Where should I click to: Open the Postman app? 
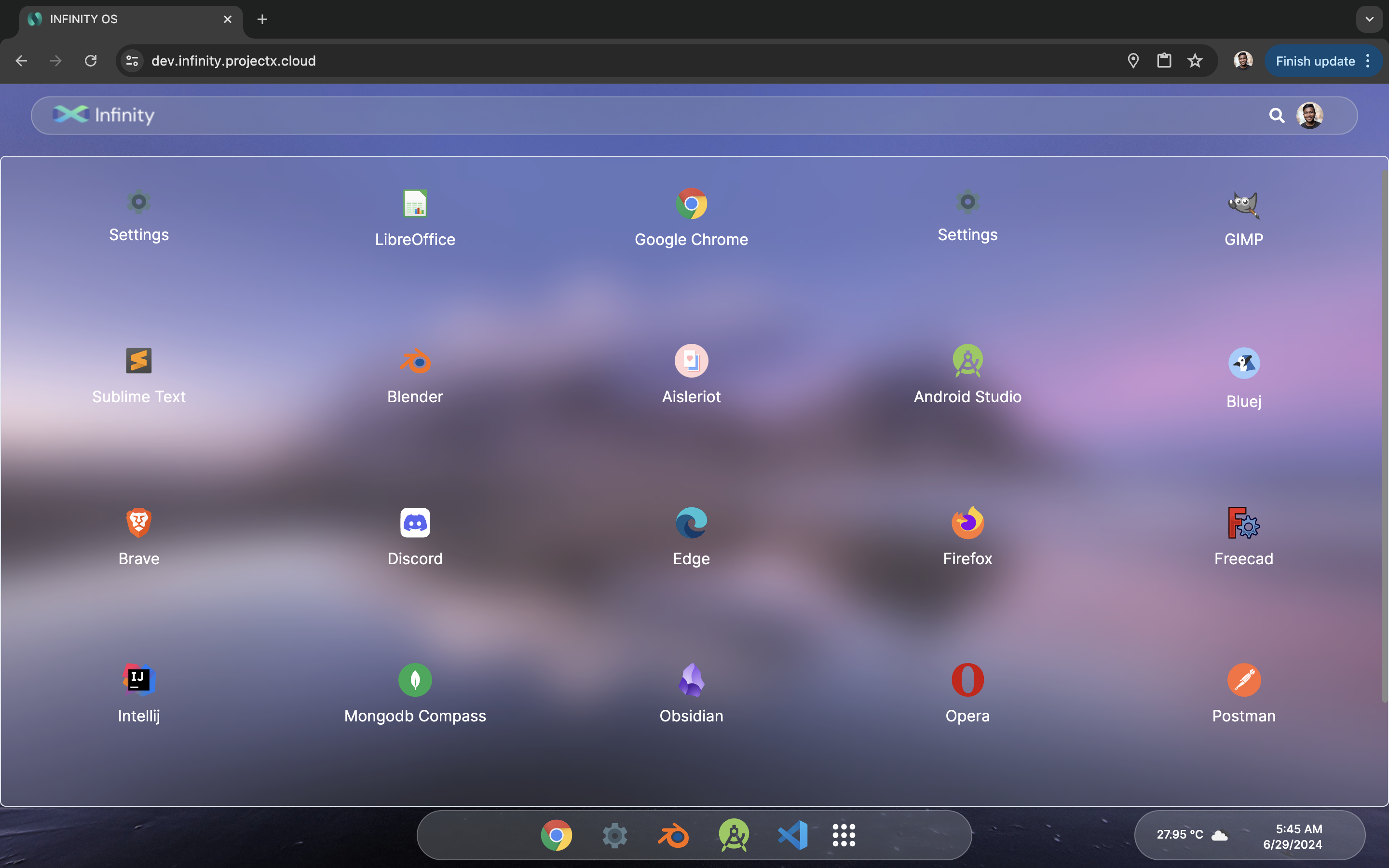point(1243,694)
